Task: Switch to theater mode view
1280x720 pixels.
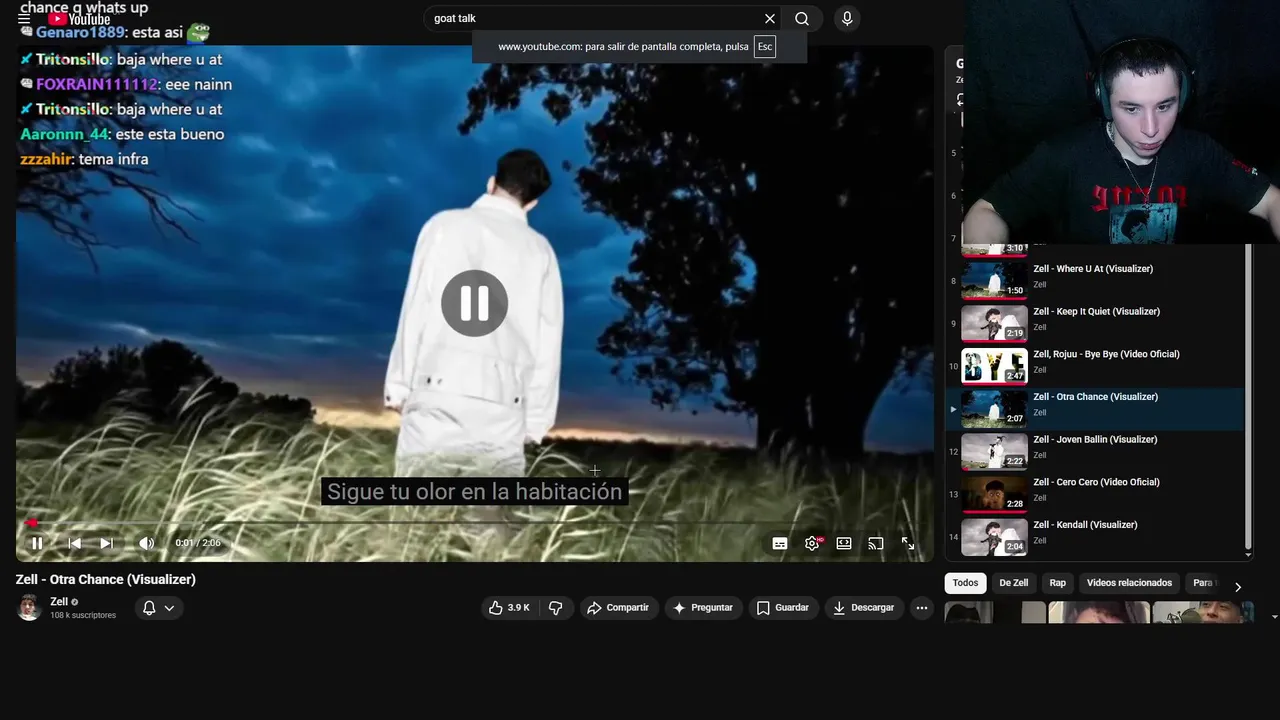Action: [x=844, y=543]
